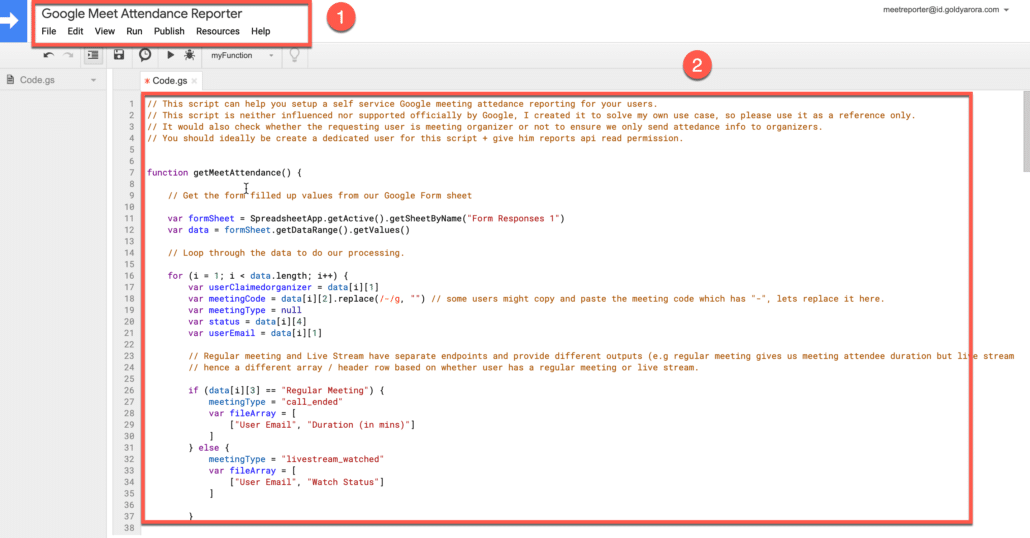
Task: Click the first comment line of the script
Action: (x=402, y=104)
